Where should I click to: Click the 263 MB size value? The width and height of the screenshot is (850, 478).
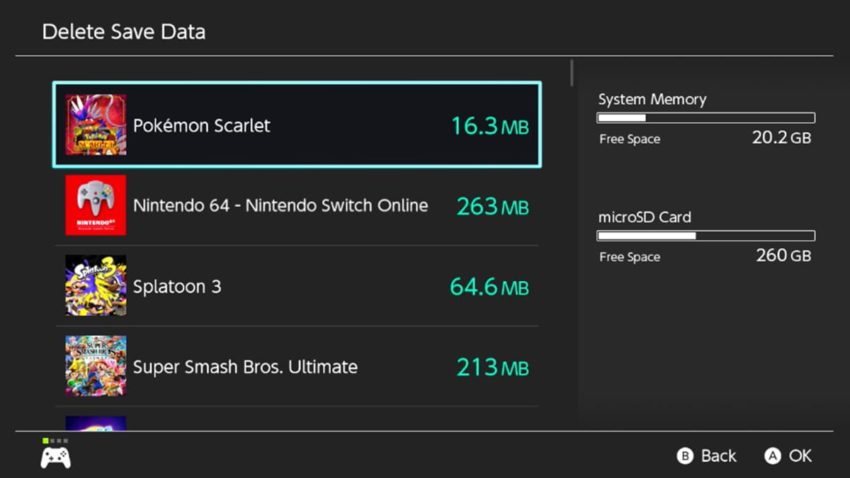pyautogui.click(x=492, y=206)
